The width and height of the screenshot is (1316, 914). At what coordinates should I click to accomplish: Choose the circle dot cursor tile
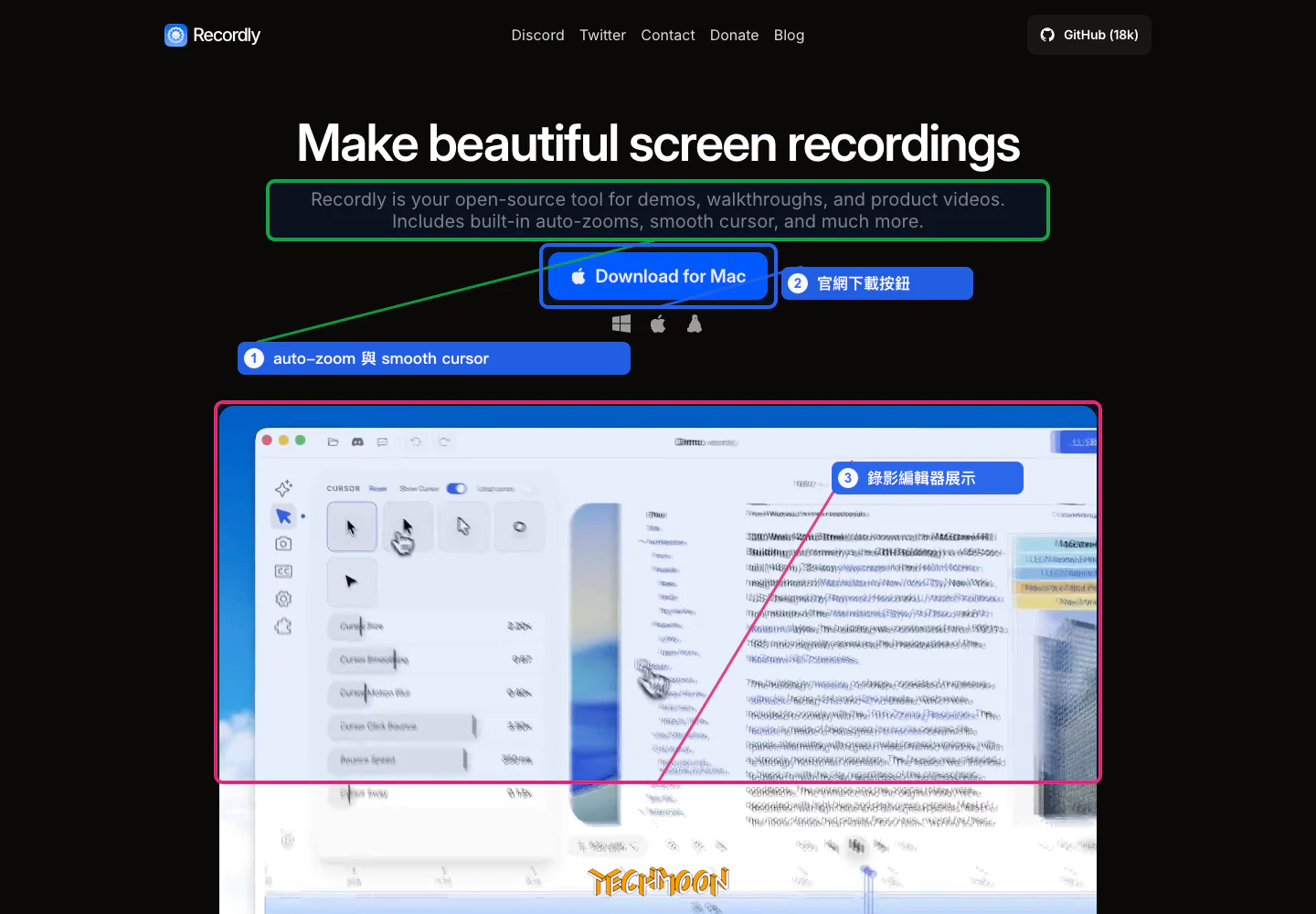tap(519, 526)
